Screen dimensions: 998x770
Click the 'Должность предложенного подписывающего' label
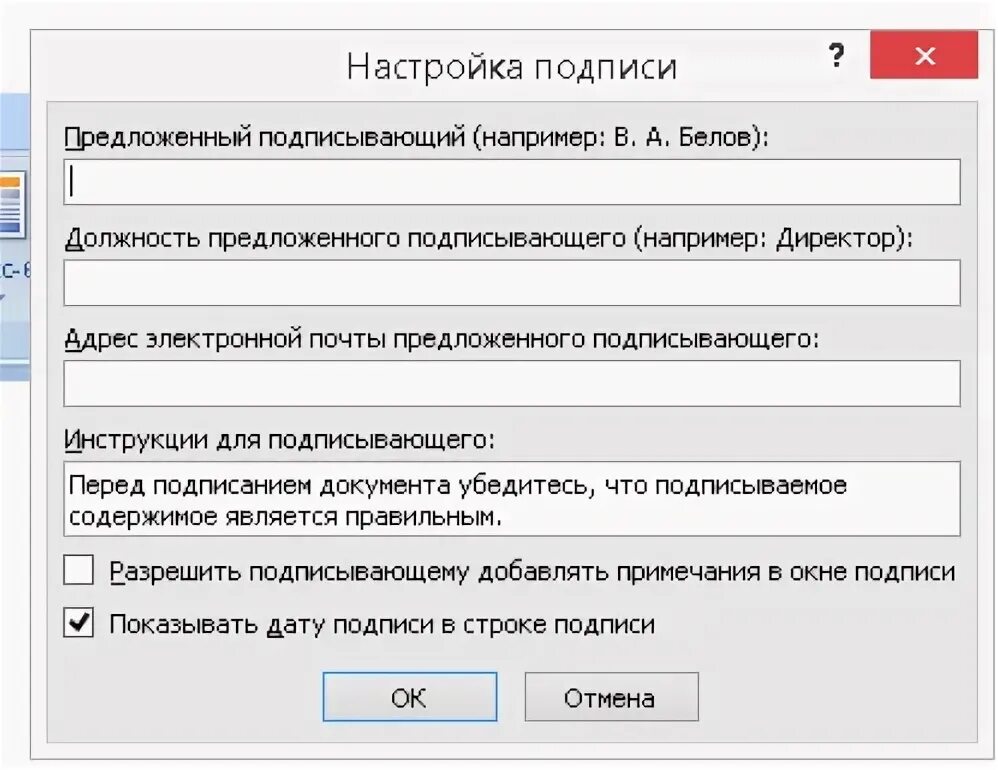[490, 238]
